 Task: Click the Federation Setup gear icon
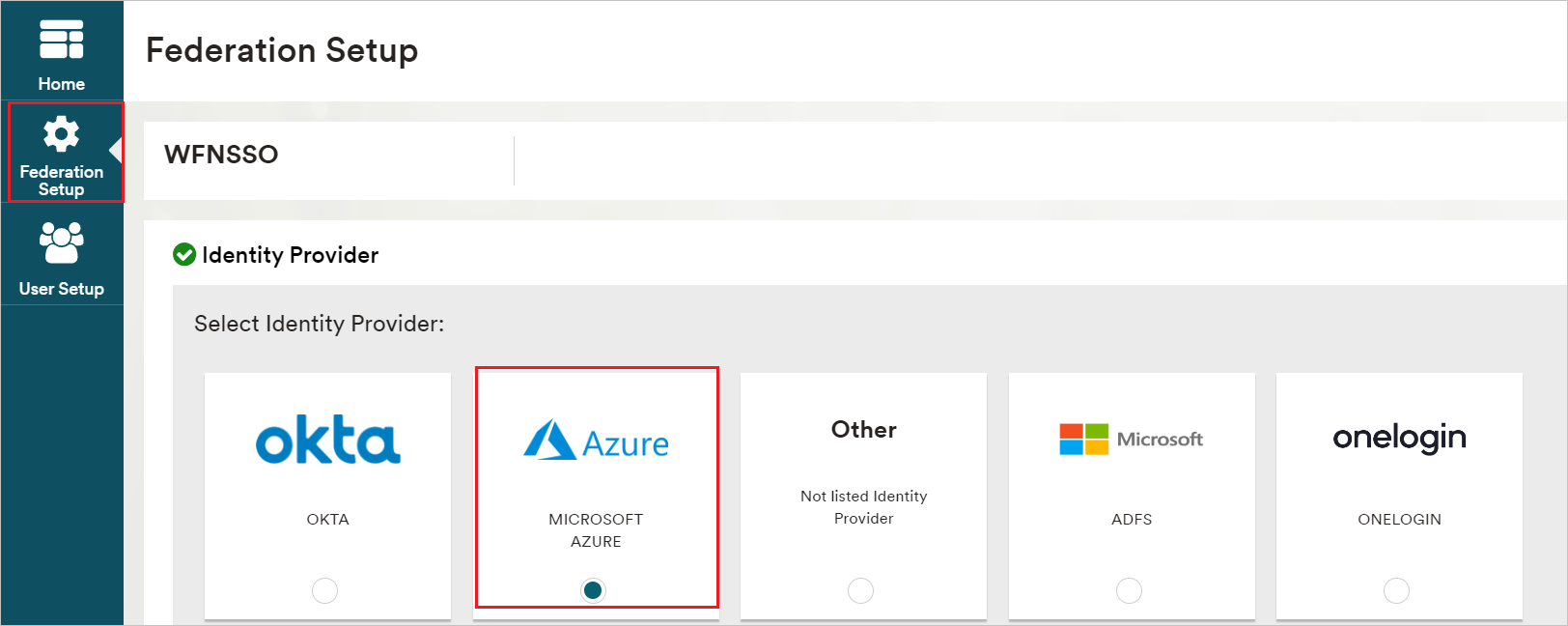pos(61,134)
